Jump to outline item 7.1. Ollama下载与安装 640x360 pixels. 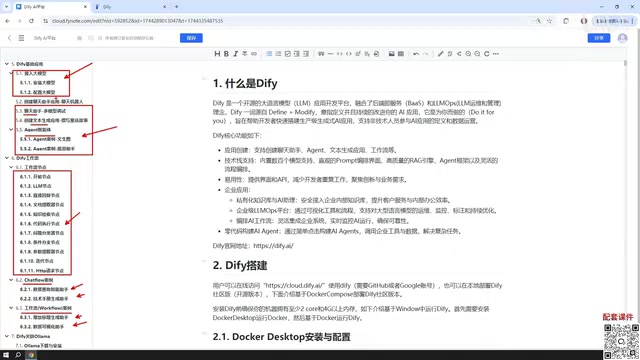(x=39, y=346)
